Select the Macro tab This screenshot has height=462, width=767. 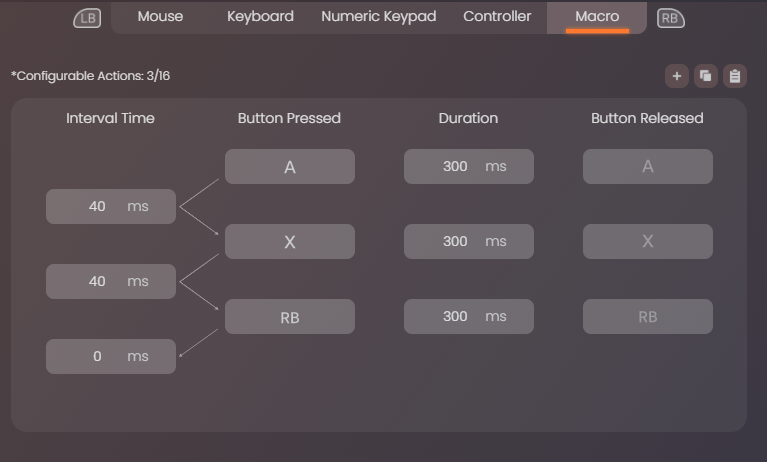pyautogui.click(x=597, y=17)
